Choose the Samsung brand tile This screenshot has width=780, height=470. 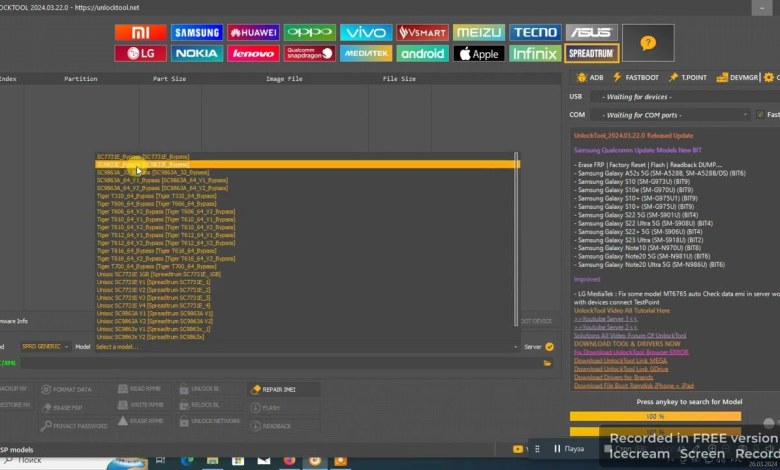click(197, 32)
